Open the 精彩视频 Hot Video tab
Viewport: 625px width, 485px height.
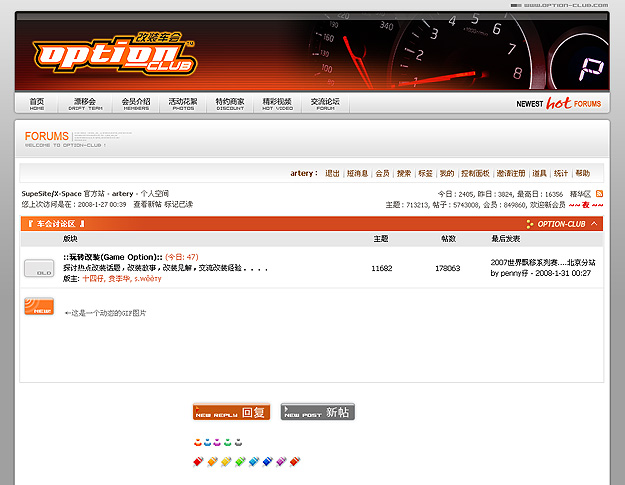click(x=277, y=104)
